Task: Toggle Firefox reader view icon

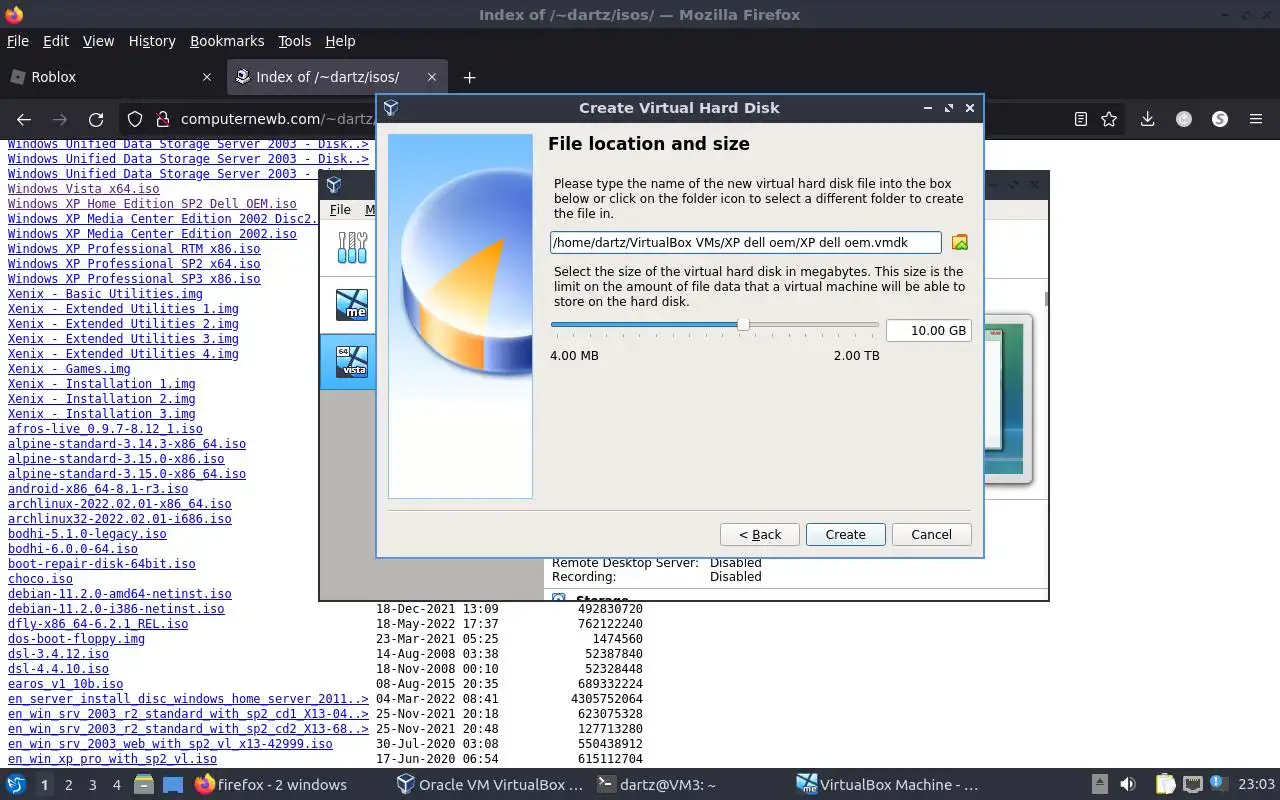Action: [1081, 119]
